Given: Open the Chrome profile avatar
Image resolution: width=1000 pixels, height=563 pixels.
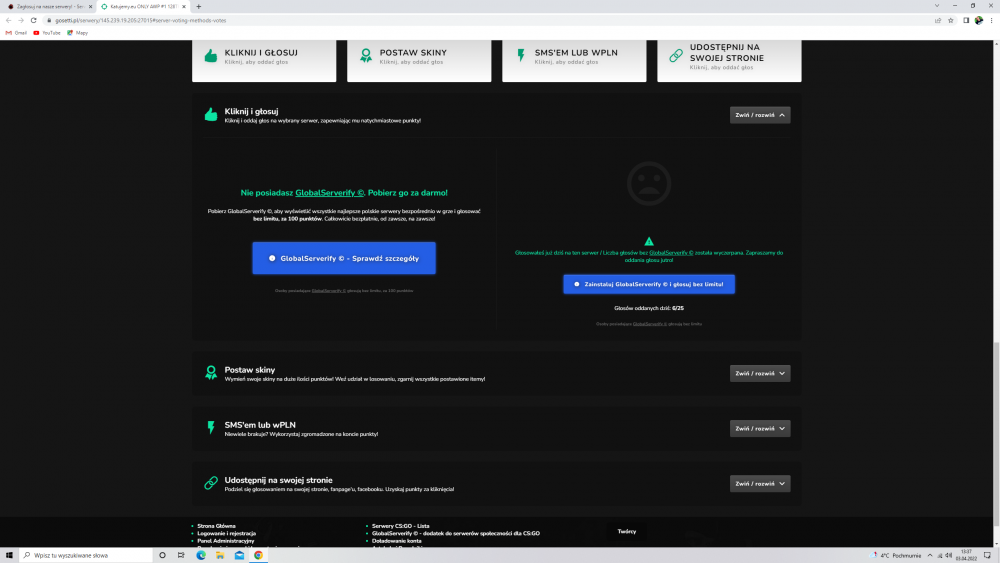Looking at the screenshot, I should [x=979, y=20].
